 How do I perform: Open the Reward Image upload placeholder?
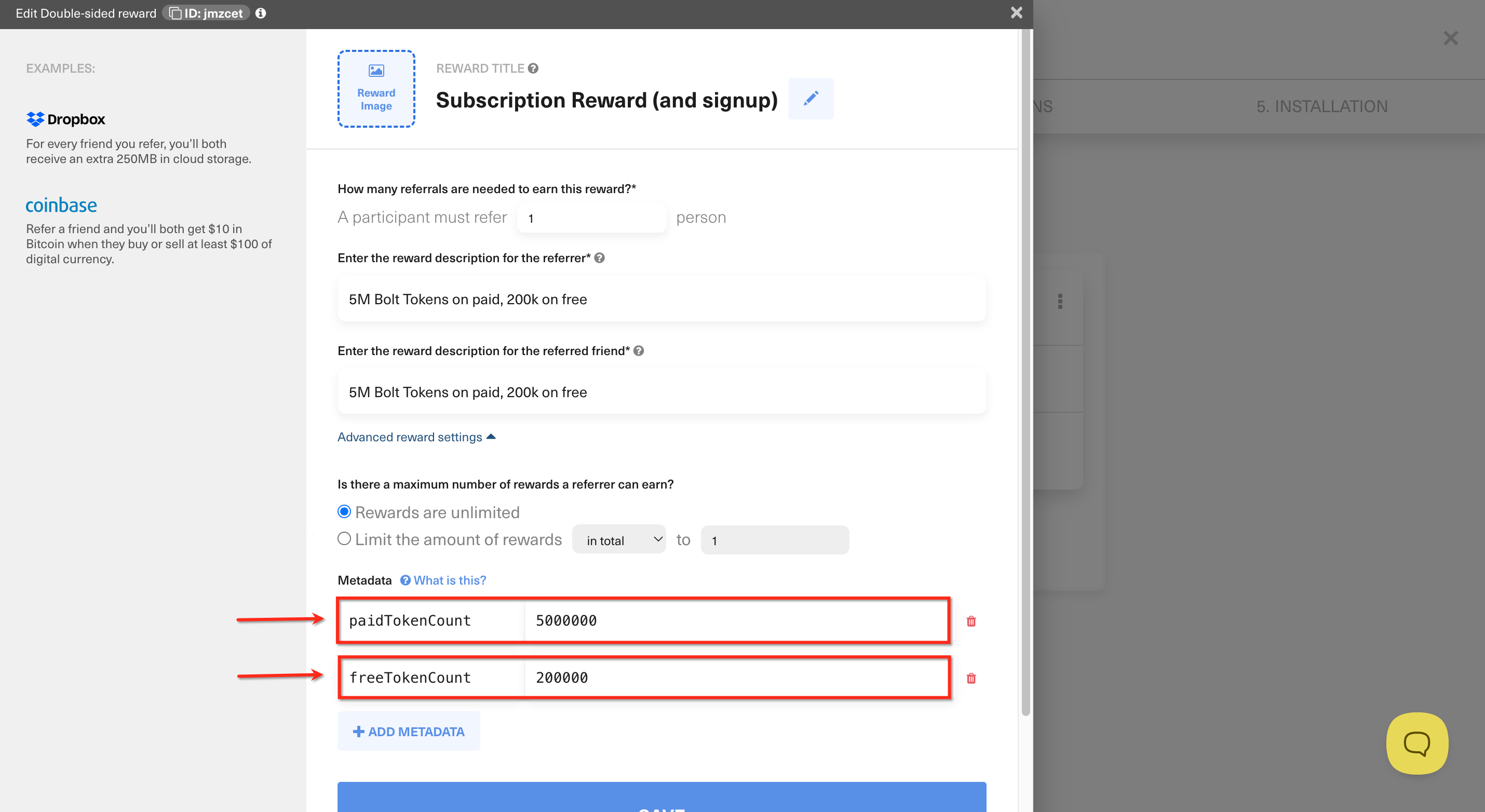click(376, 88)
